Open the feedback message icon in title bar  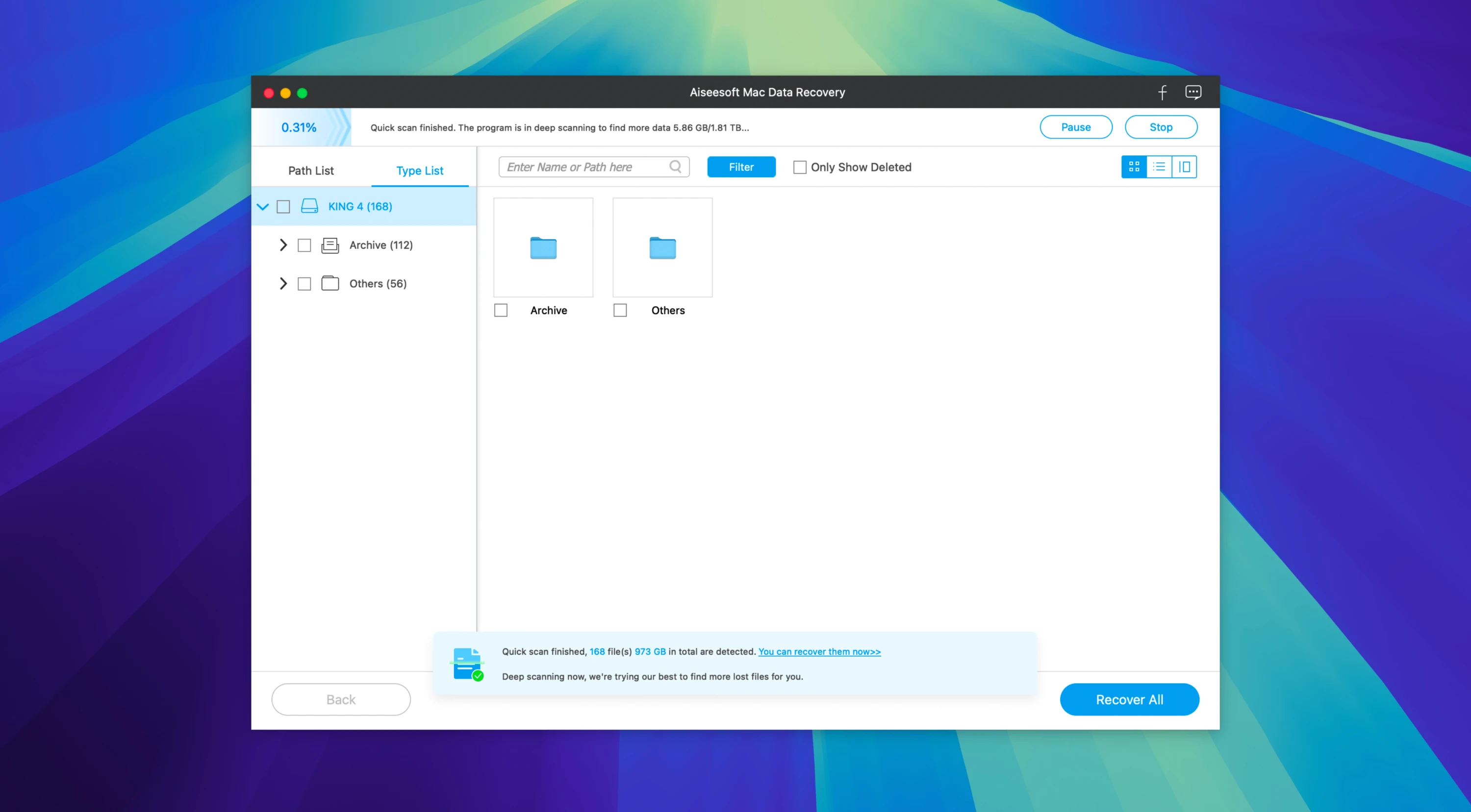(x=1193, y=92)
